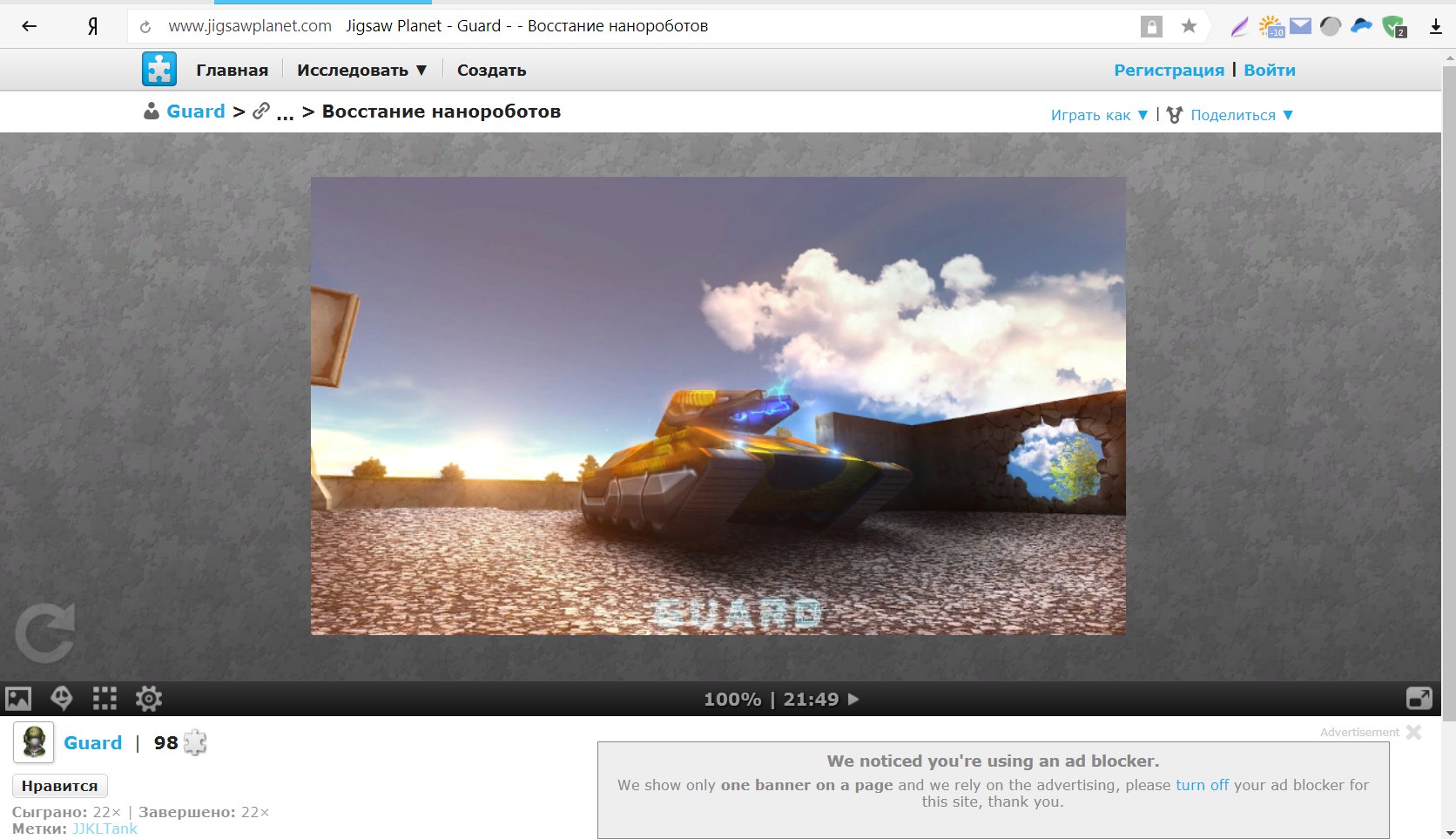Open the Регистрация link
1456x839 pixels.
[1170, 70]
